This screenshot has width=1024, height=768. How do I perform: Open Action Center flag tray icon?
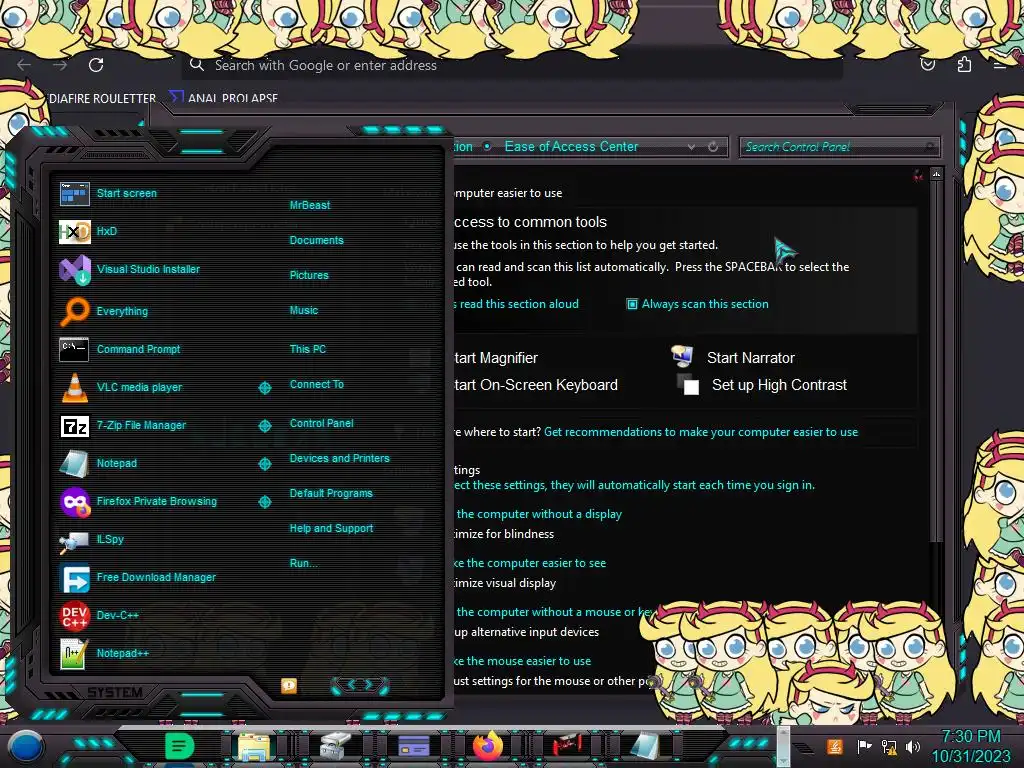(x=864, y=746)
